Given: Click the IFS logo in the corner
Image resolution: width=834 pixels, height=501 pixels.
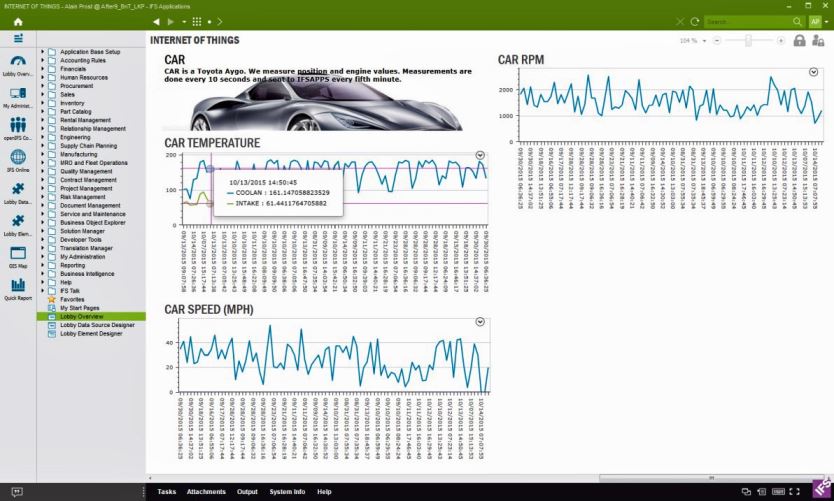Looking at the screenshot, I should [x=822, y=489].
